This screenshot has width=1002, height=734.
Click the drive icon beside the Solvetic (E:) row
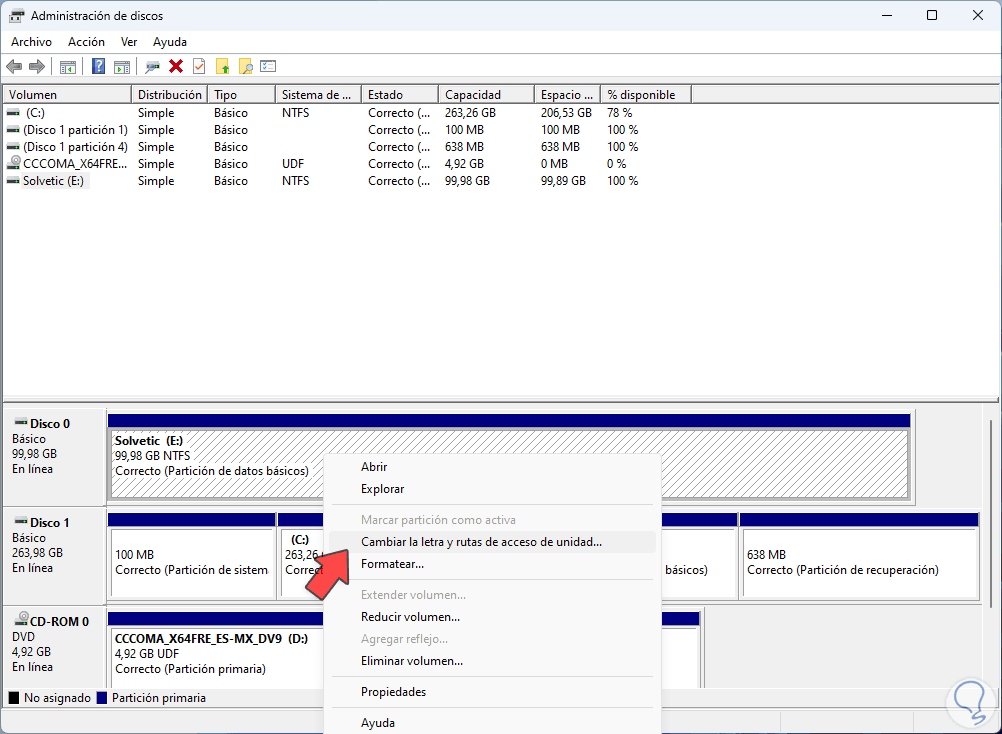[x=13, y=181]
